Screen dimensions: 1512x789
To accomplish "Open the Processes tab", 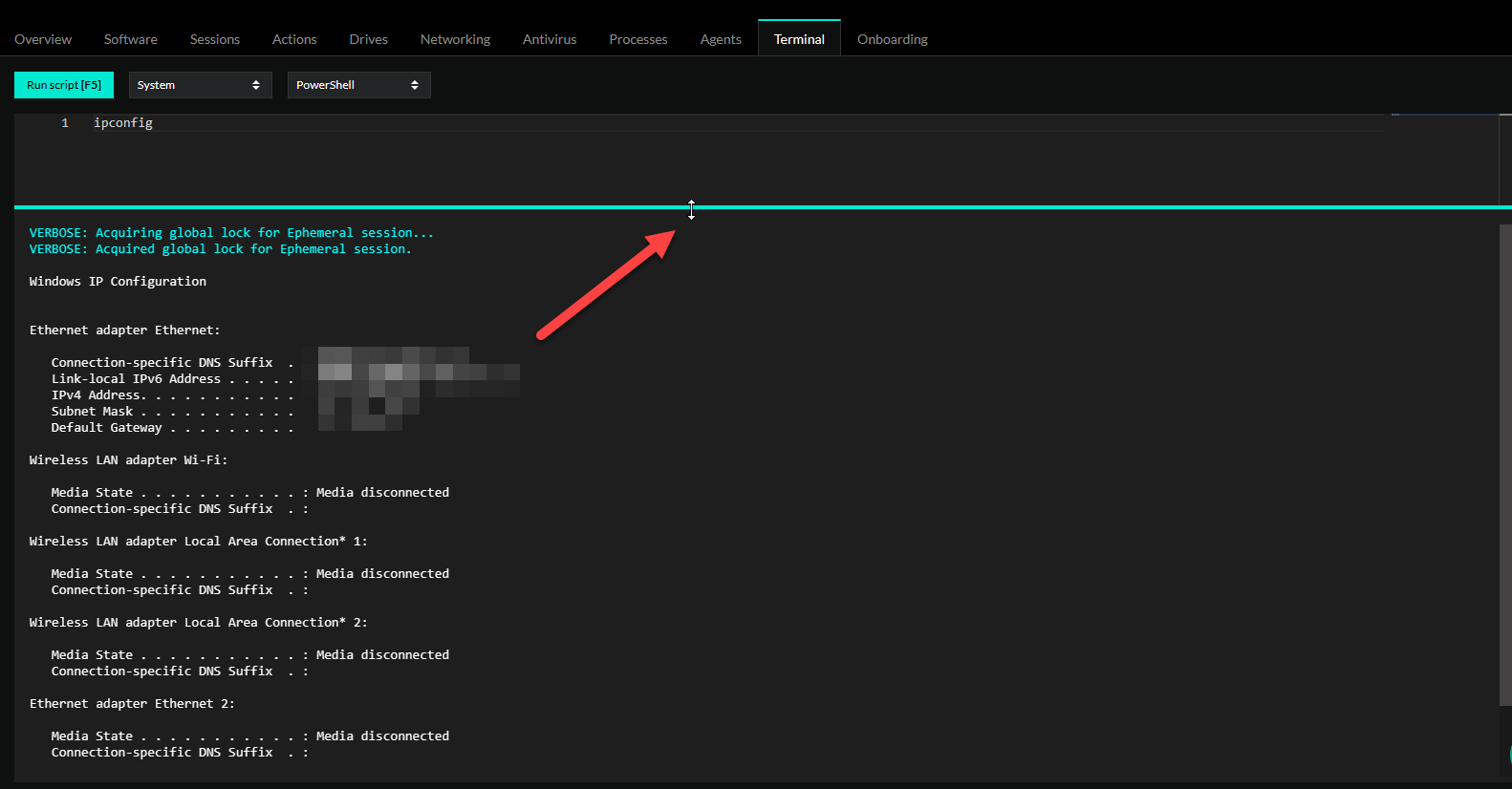I will 638,39.
